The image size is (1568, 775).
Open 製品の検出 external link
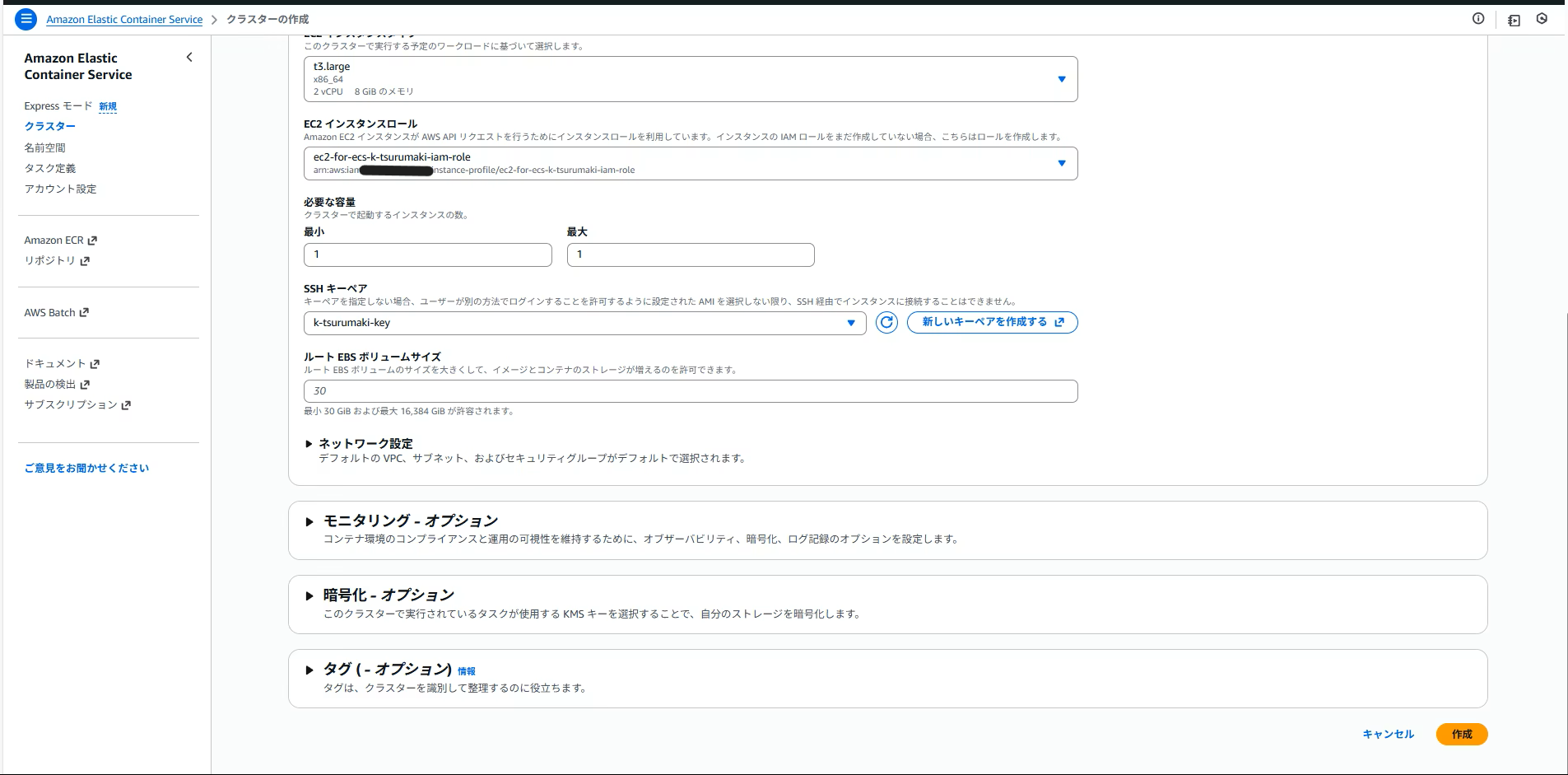pos(57,385)
